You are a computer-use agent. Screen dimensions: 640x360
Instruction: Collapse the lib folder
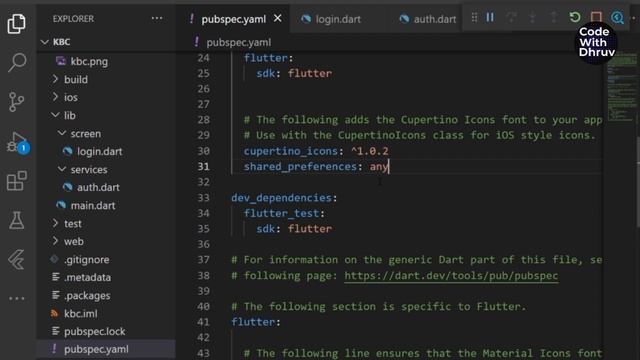[x=69, y=116]
